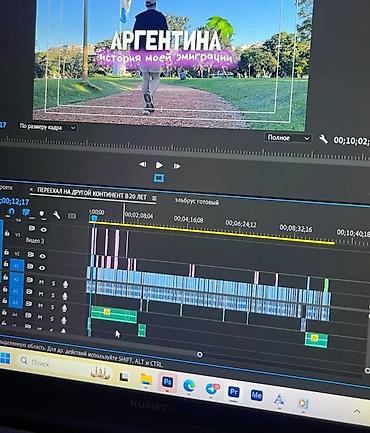Open Program Monitor settings wrench
The image size is (370, 433).
tap(323, 139)
